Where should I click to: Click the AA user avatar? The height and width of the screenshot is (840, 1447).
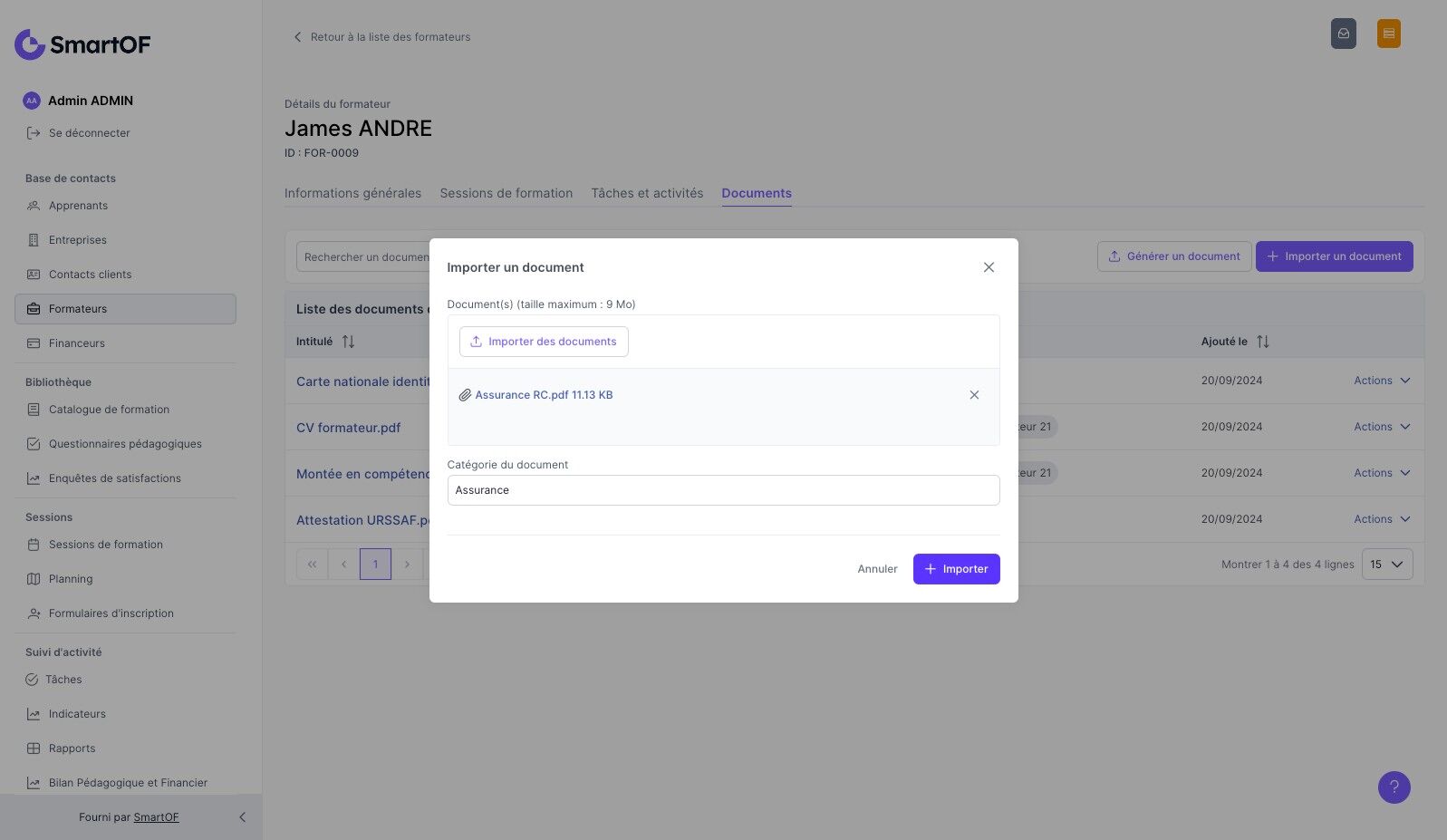click(x=32, y=101)
